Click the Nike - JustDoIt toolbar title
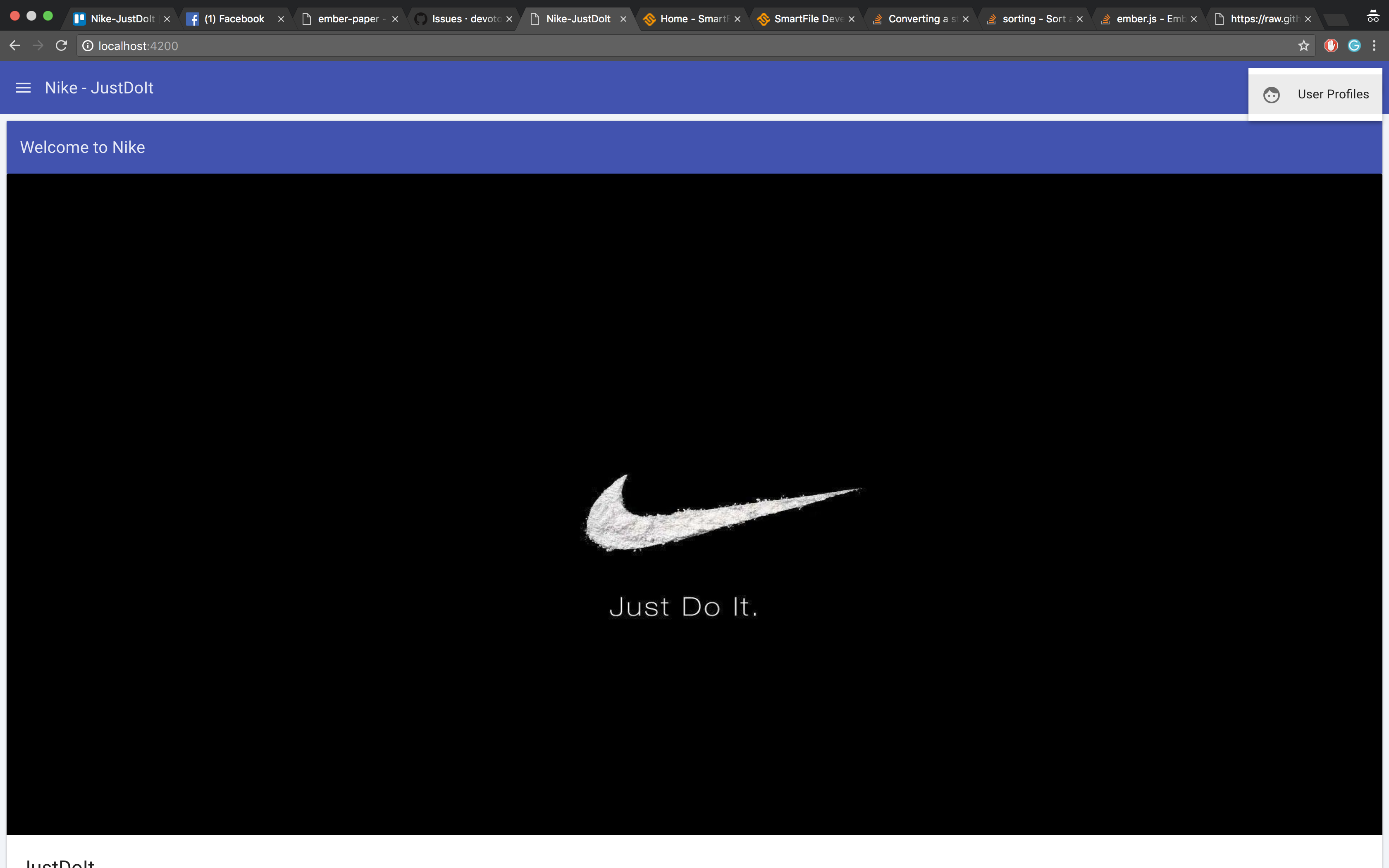The image size is (1389, 868). click(99, 88)
